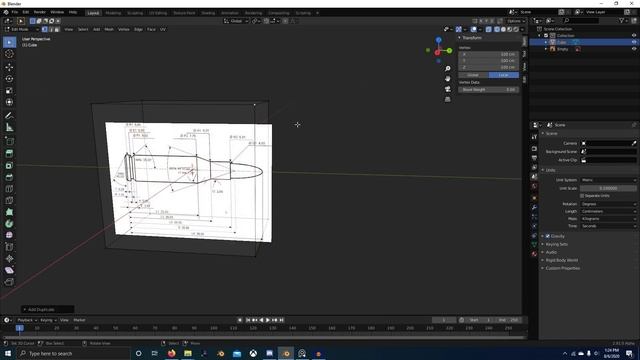The width and height of the screenshot is (640, 360).
Task: Open the Modifier properties wrench tab
Action: point(534,207)
